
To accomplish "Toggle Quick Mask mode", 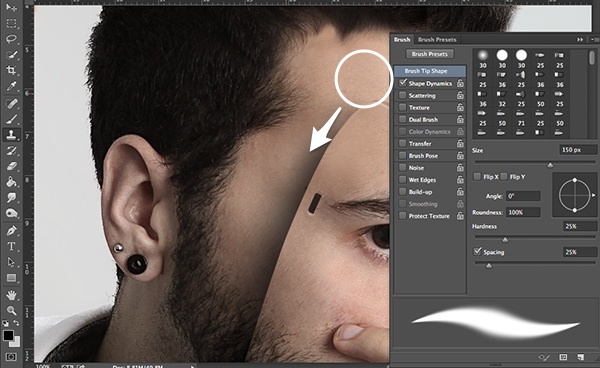I will coord(11,357).
